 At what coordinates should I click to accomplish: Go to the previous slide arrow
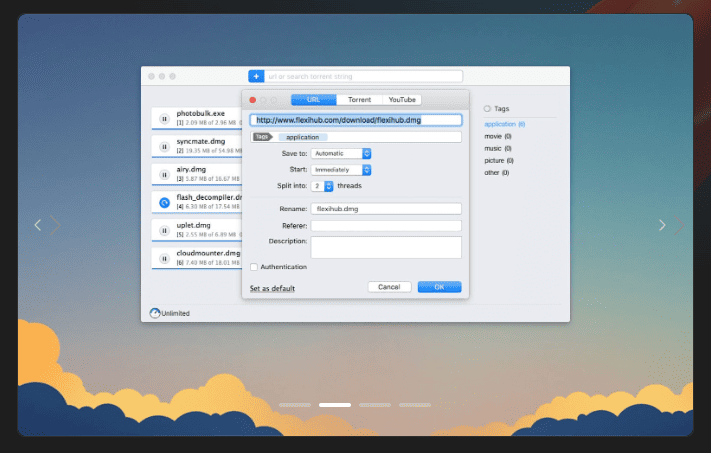pyautogui.click(x=38, y=225)
